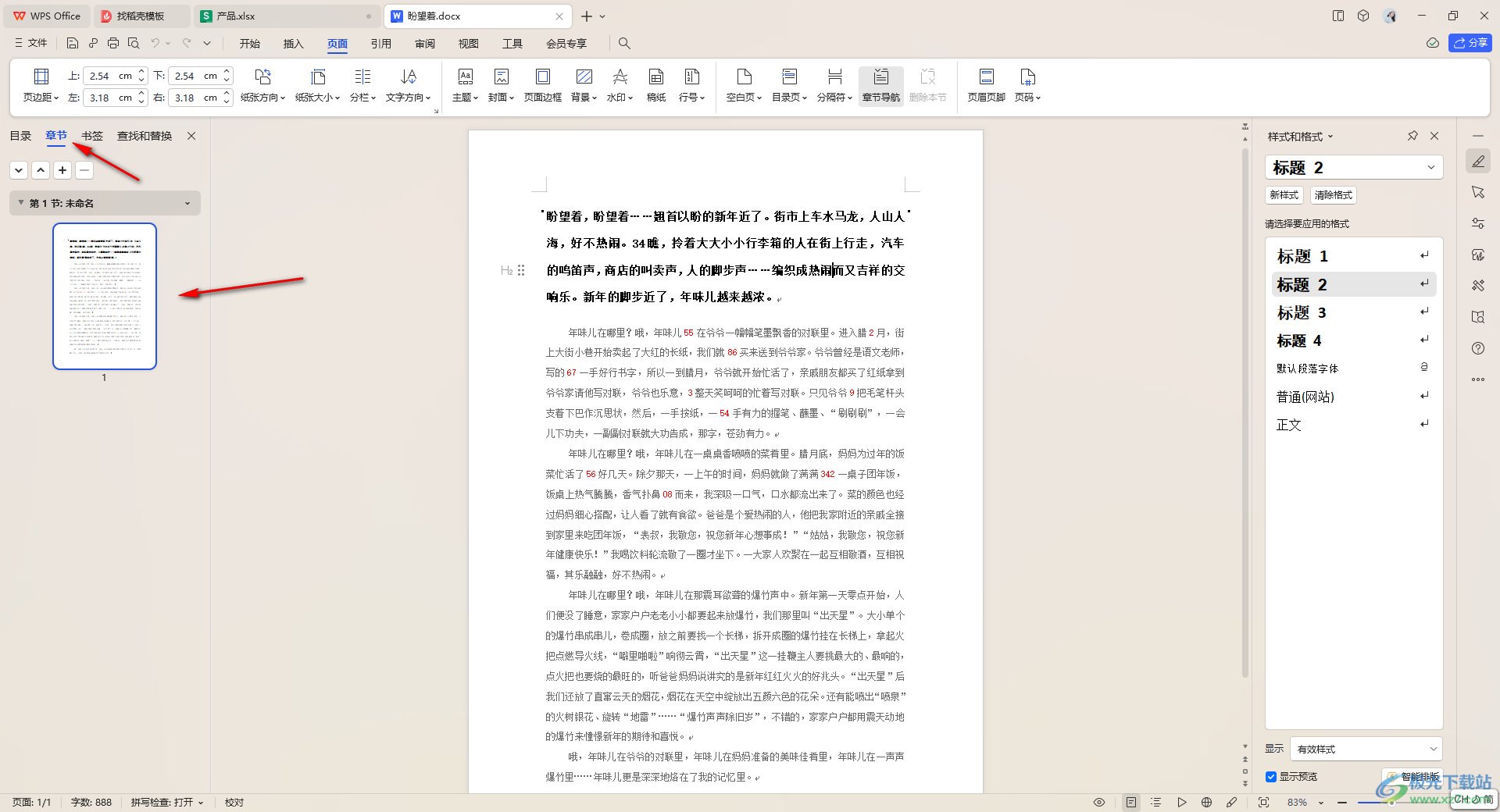Screen dimensions: 1500x812
Task: Open the 开始 ribbon tab
Action: click(250, 44)
